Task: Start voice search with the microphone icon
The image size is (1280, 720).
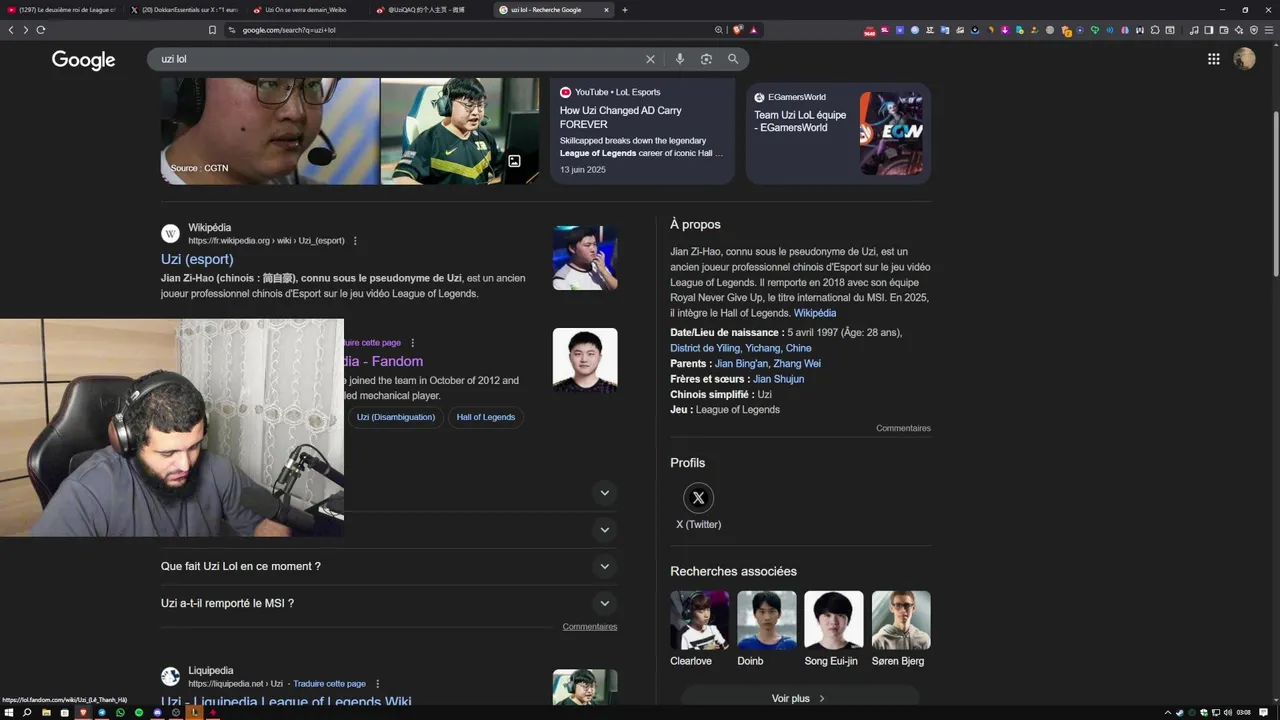Action: pos(680,59)
